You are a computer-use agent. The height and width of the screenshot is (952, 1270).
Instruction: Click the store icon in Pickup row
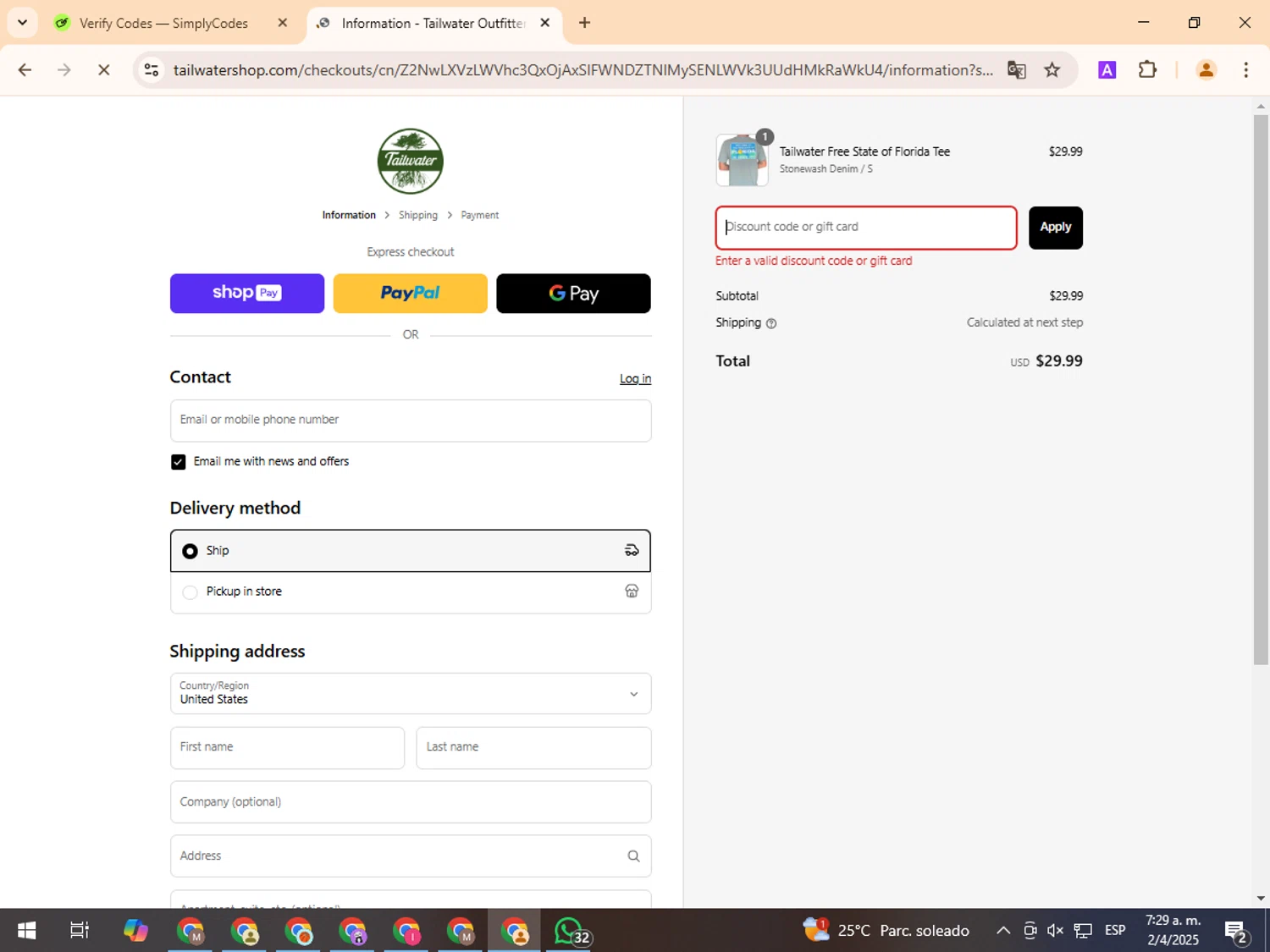tap(632, 592)
